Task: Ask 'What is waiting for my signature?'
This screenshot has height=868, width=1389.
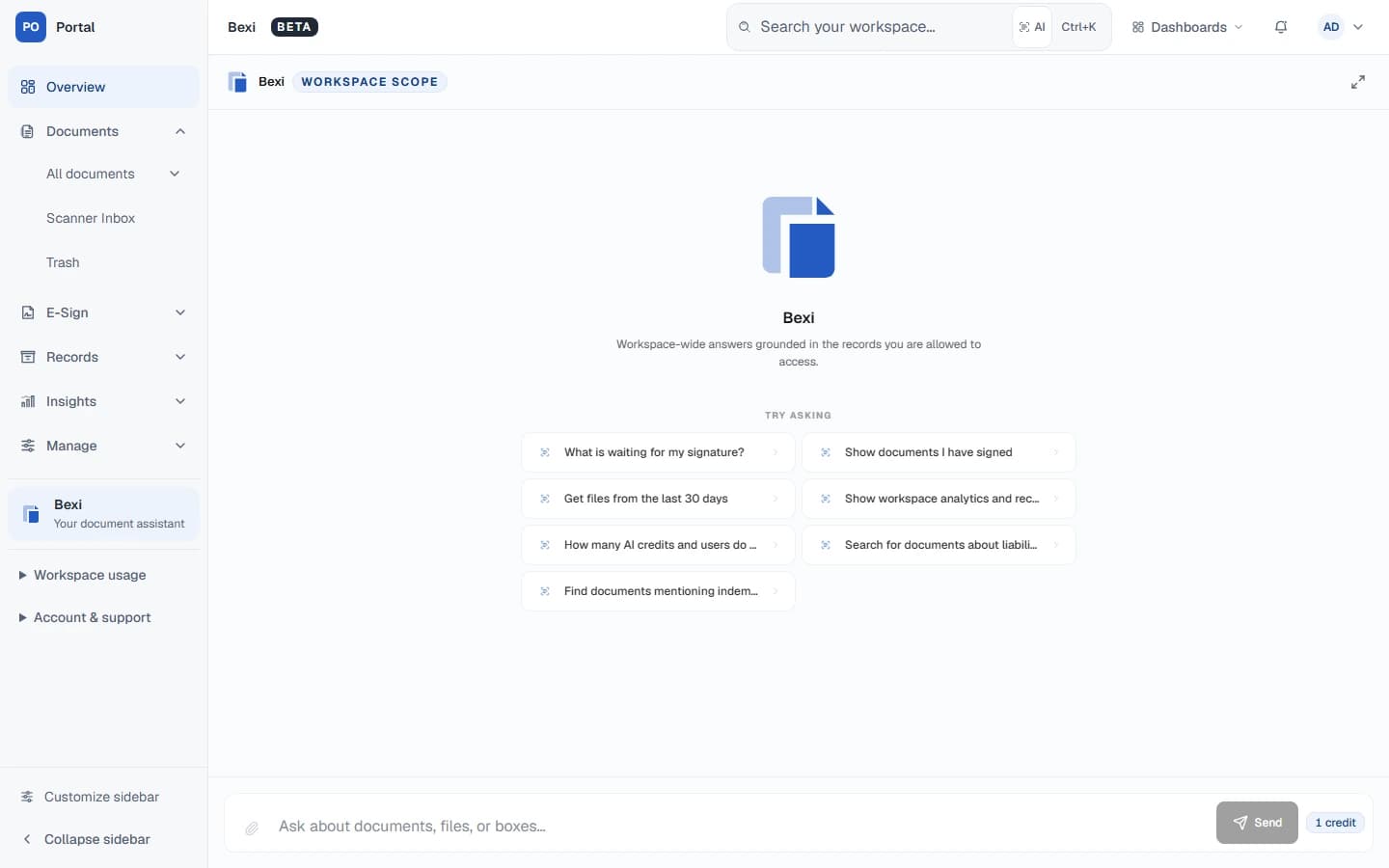Action: coord(658,452)
